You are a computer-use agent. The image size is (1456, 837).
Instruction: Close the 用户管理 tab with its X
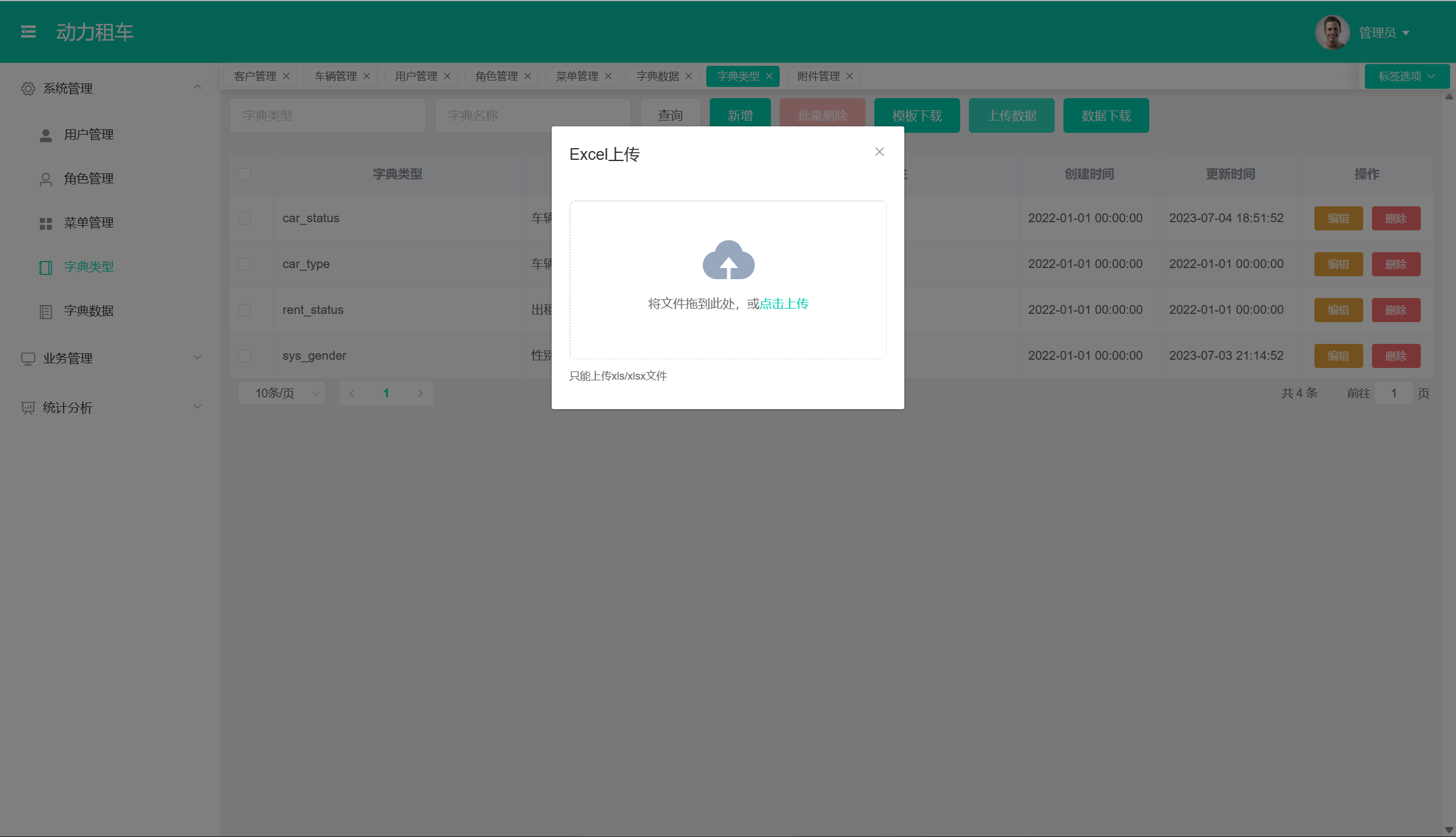447,76
